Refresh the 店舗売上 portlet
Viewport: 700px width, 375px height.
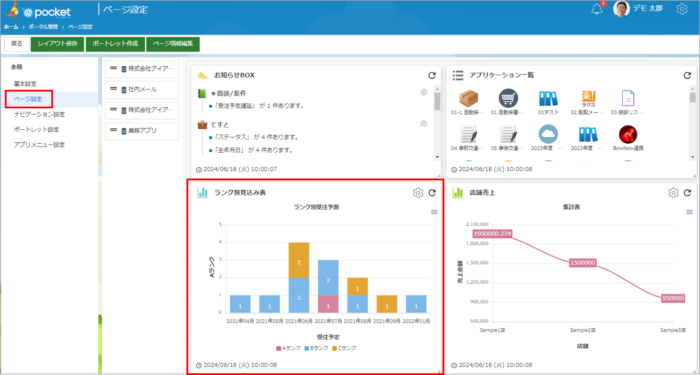[x=687, y=193]
